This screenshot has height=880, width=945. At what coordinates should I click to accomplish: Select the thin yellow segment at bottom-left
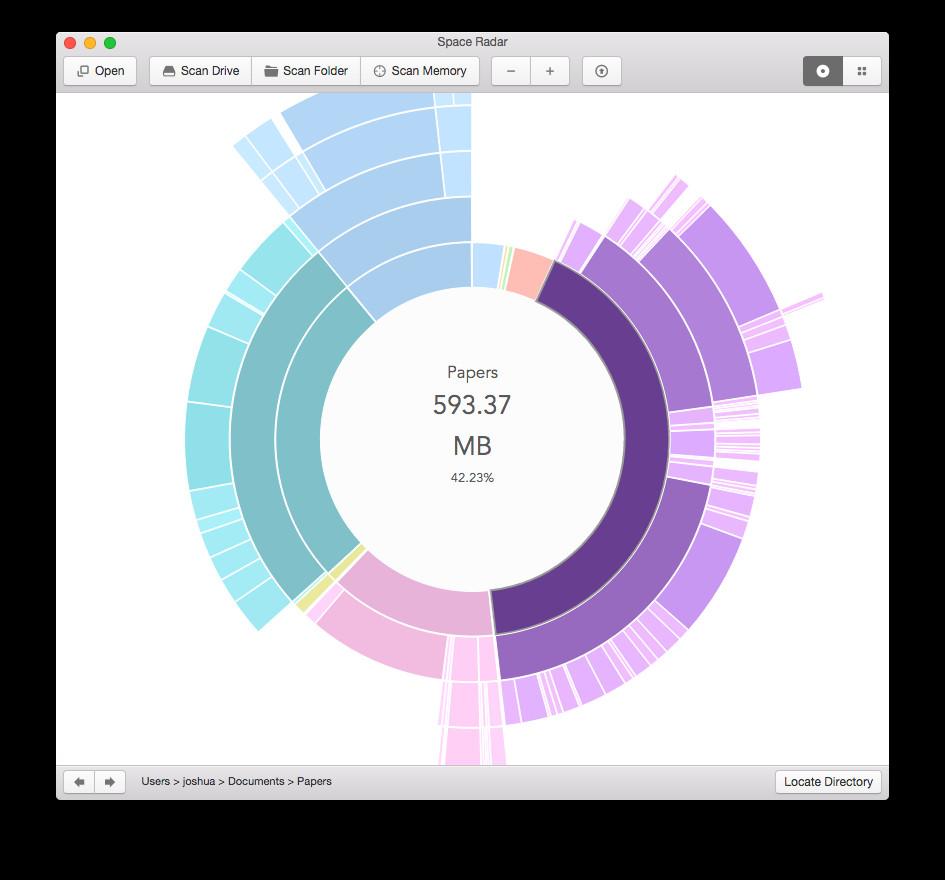(347, 562)
